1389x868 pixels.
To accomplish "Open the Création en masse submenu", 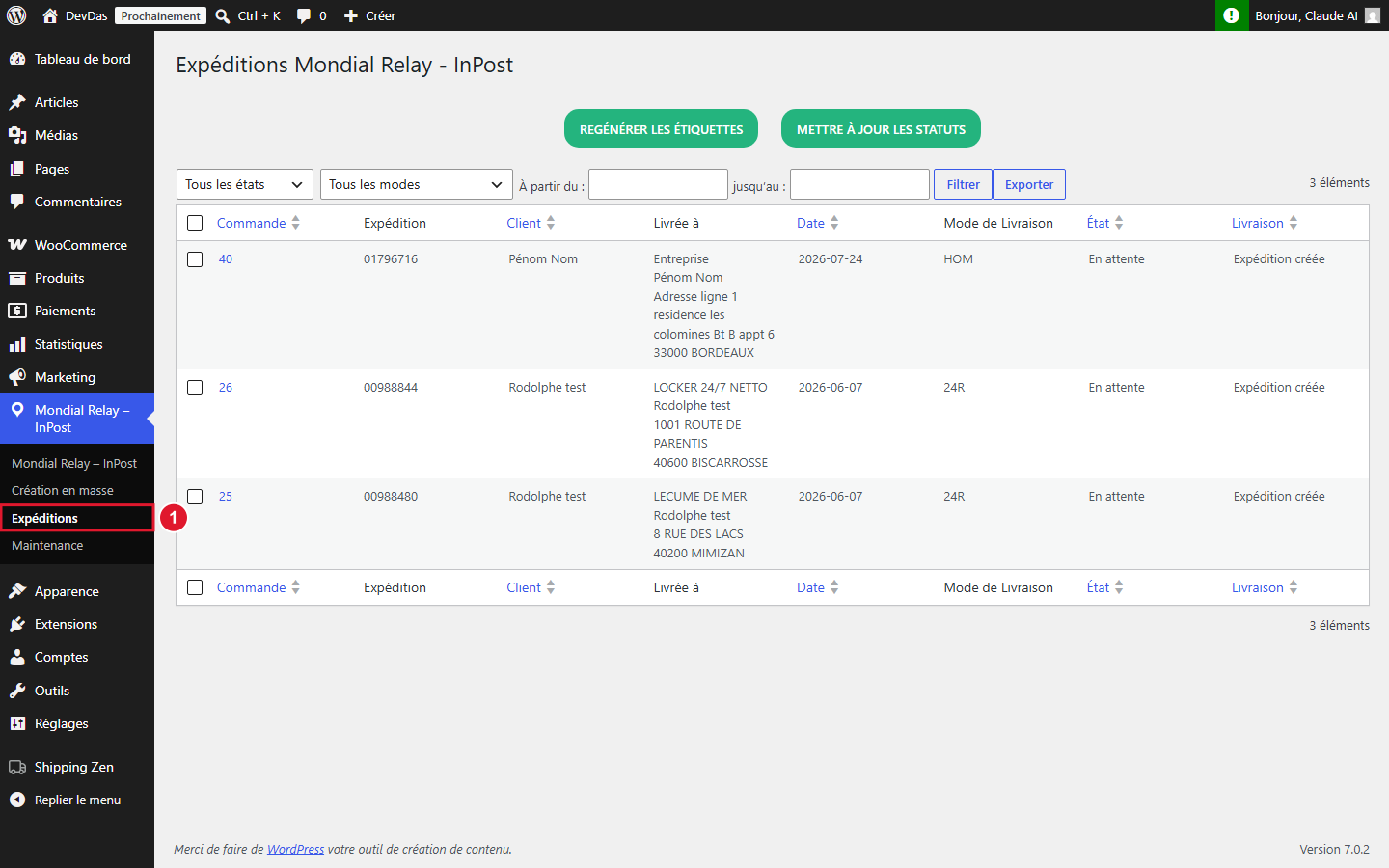I will [x=63, y=490].
